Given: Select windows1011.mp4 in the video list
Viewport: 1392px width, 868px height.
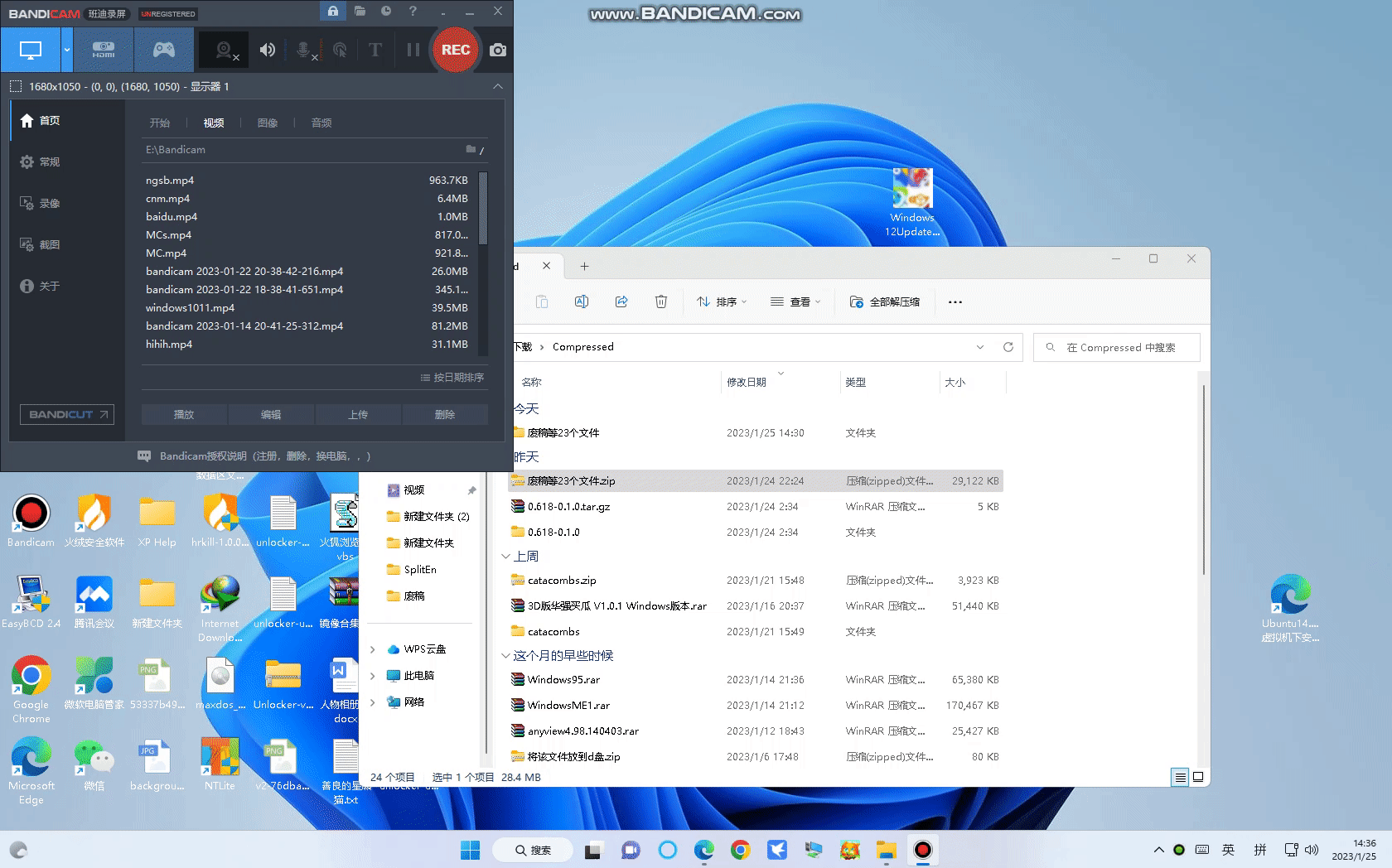Looking at the screenshot, I should 307,308.
